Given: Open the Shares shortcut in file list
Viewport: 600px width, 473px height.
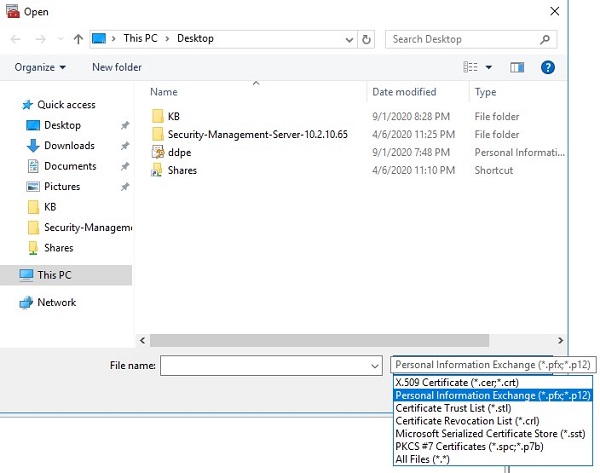Looking at the screenshot, I should [182, 170].
